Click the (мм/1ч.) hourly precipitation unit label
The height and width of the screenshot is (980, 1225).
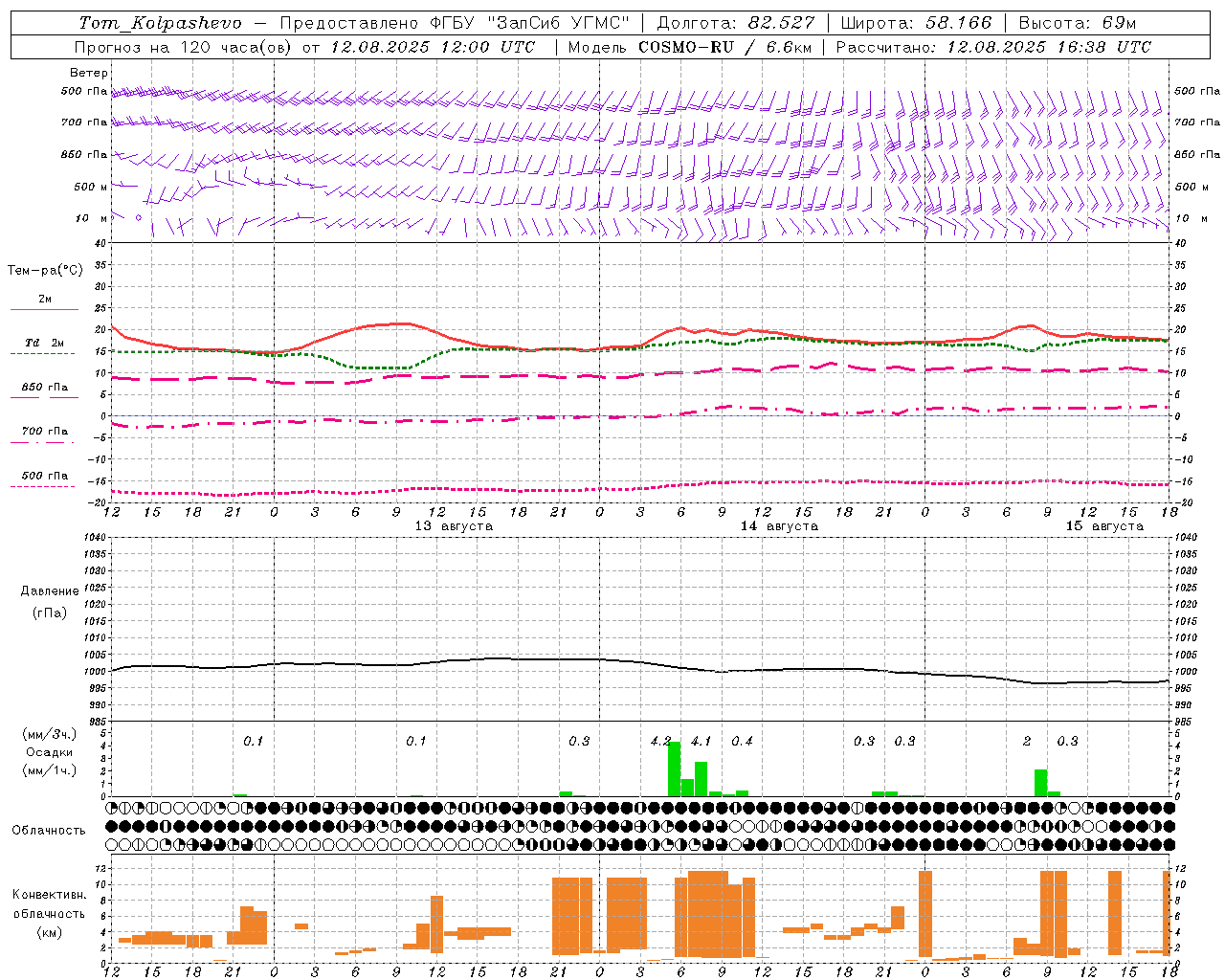(x=50, y=770)
